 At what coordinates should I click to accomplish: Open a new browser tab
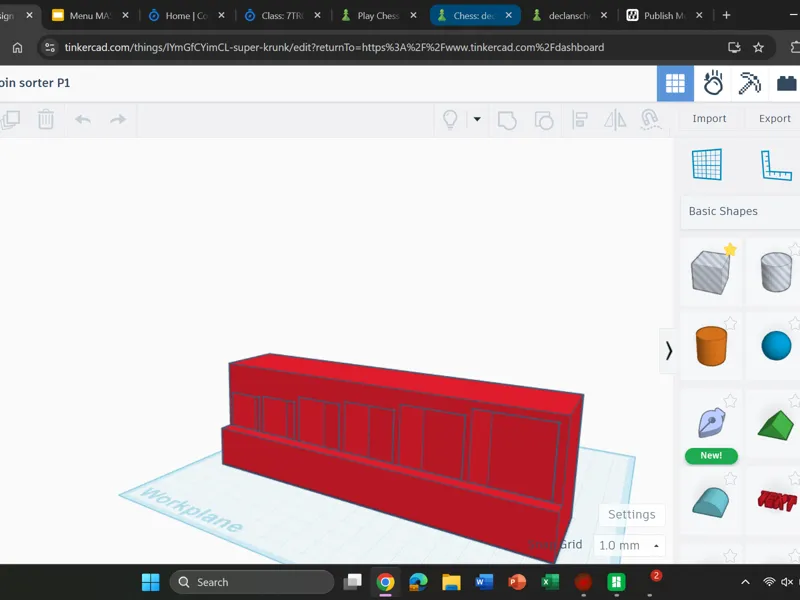click(x=726, y=15)
